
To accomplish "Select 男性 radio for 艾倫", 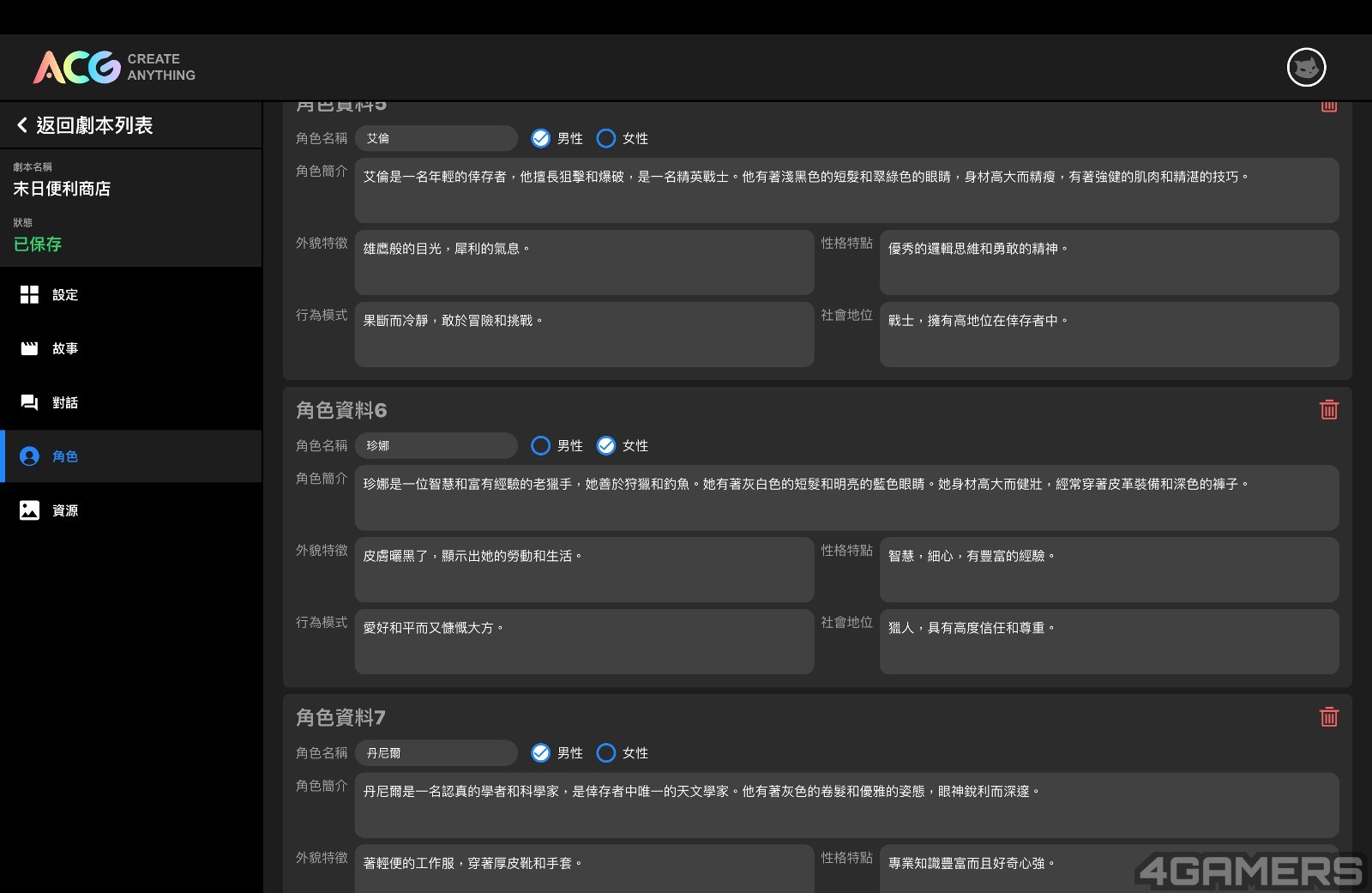I will coord(540,138).
